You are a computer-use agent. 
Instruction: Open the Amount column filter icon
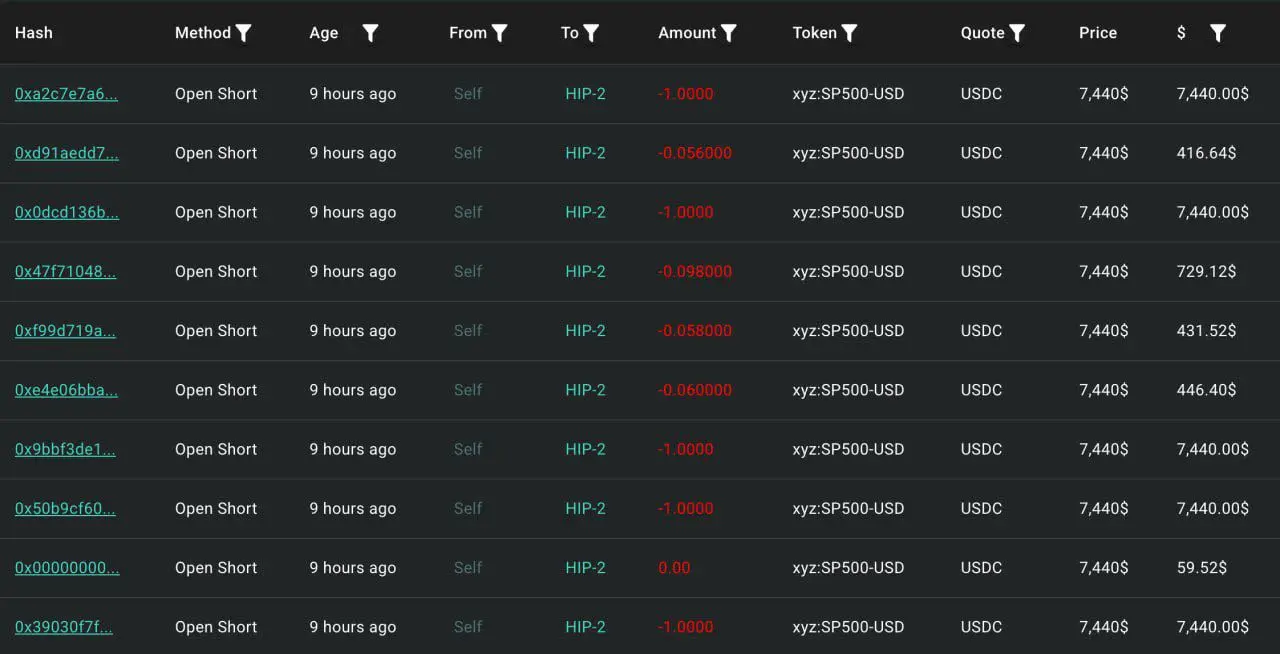click(x=729, y=33)
